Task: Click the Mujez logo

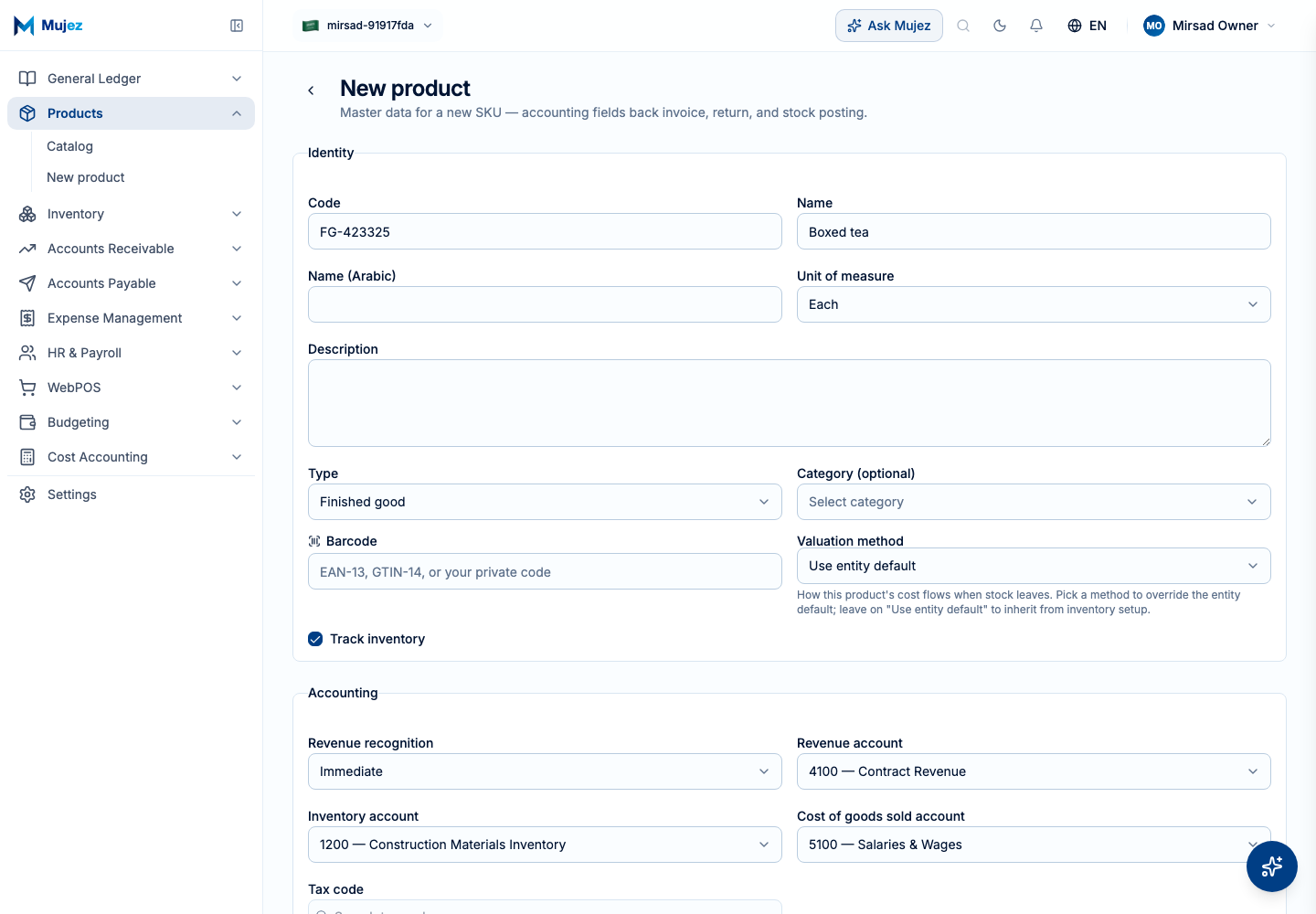Action: [x=48, y=26]
